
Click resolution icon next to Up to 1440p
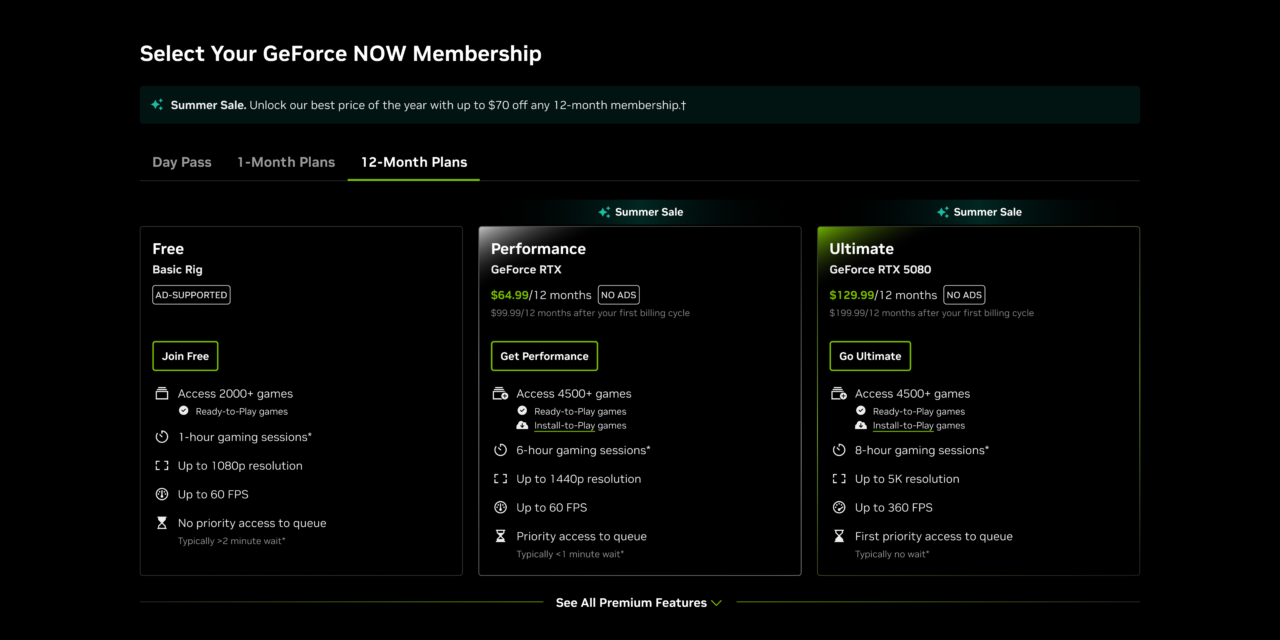tap(501, 479)
